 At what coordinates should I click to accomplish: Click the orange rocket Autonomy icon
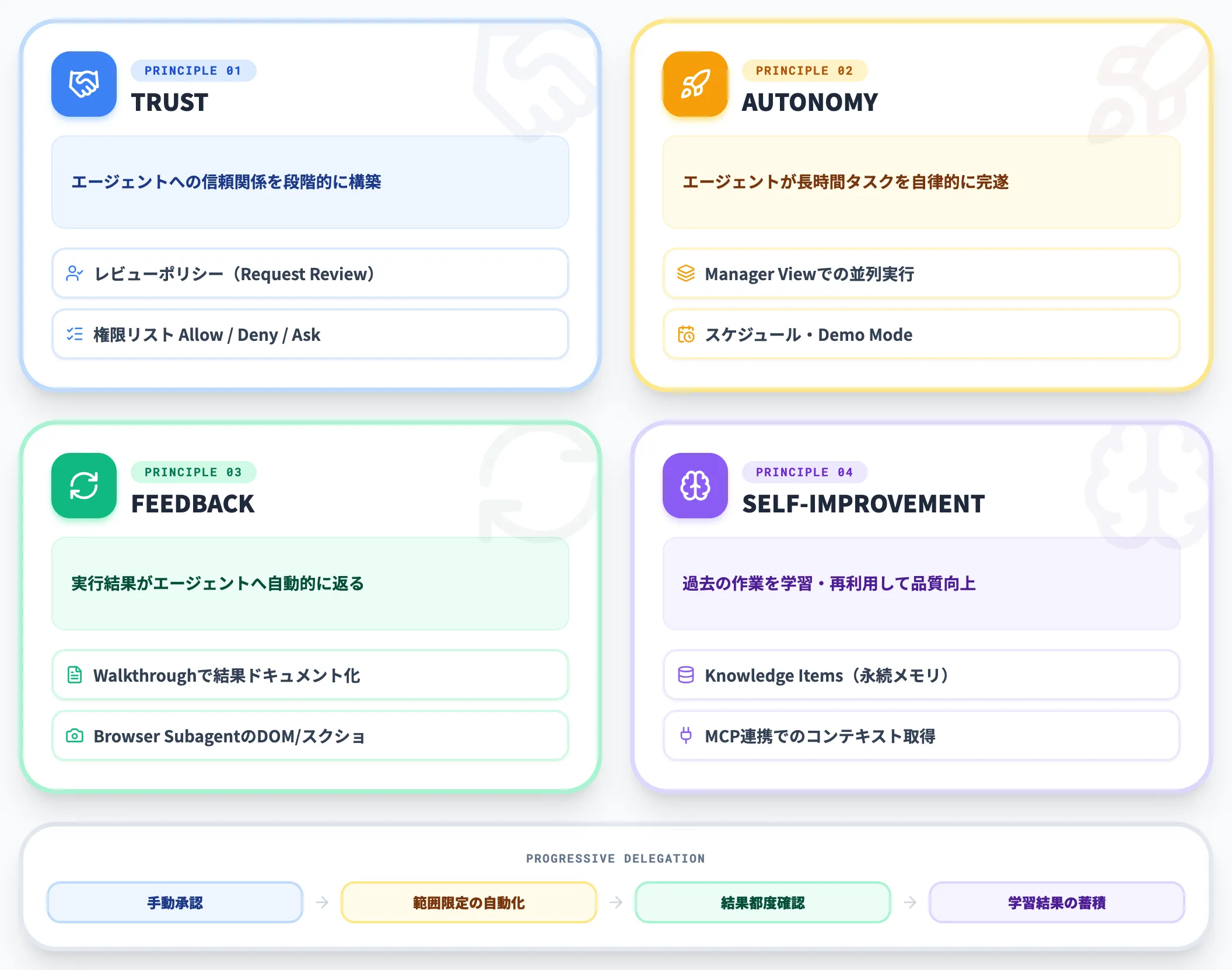pyautogui.click(x=695, y=84)
